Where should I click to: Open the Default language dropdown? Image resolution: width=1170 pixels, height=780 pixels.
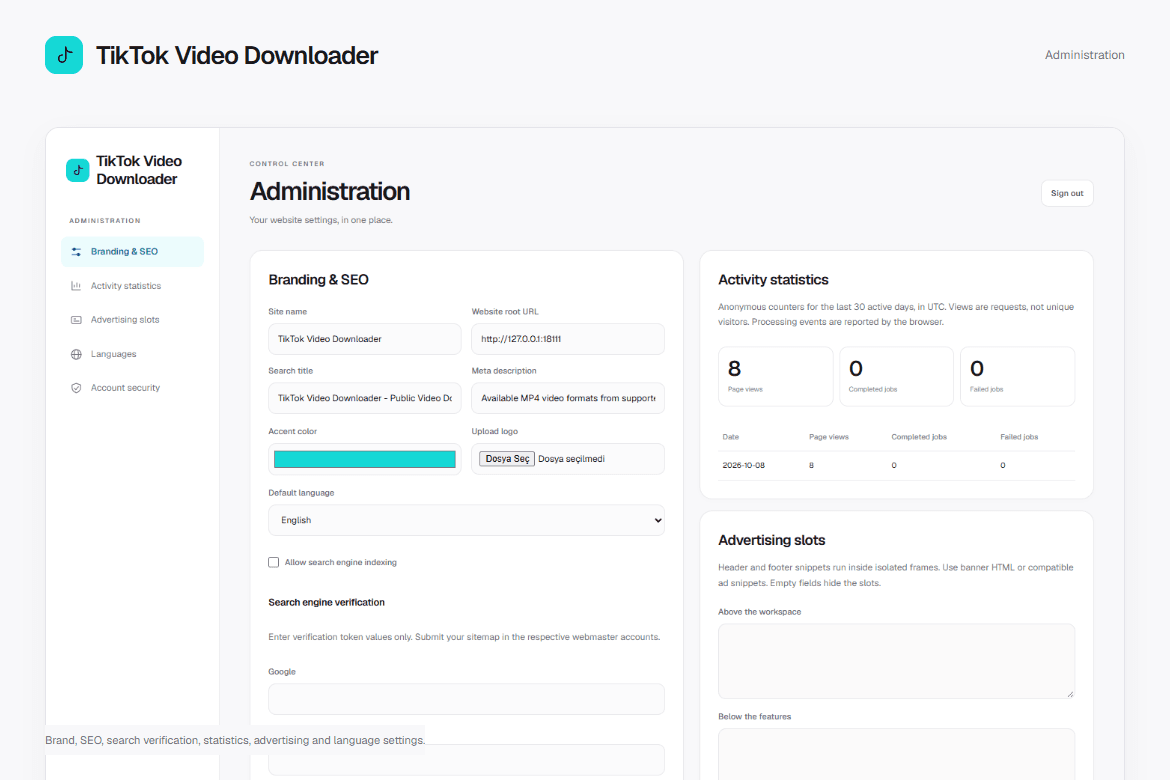point(466,520)
